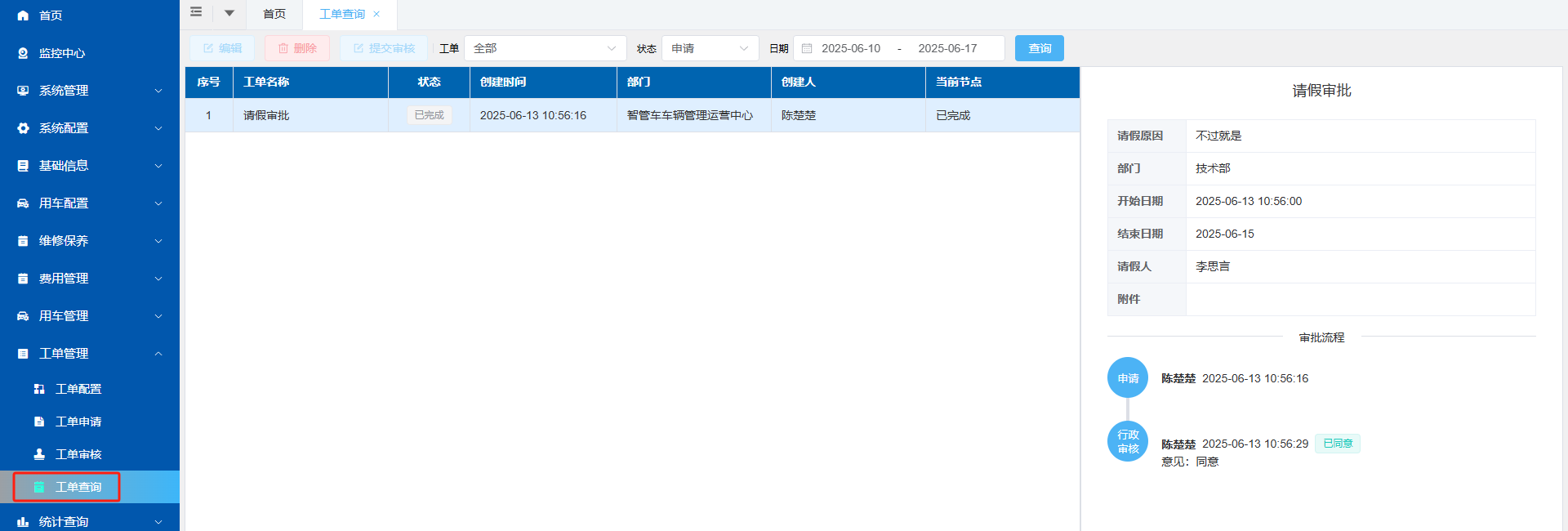Click the 工单申请 document icon
The image size is (1568, 531).
tap(39, 422)
